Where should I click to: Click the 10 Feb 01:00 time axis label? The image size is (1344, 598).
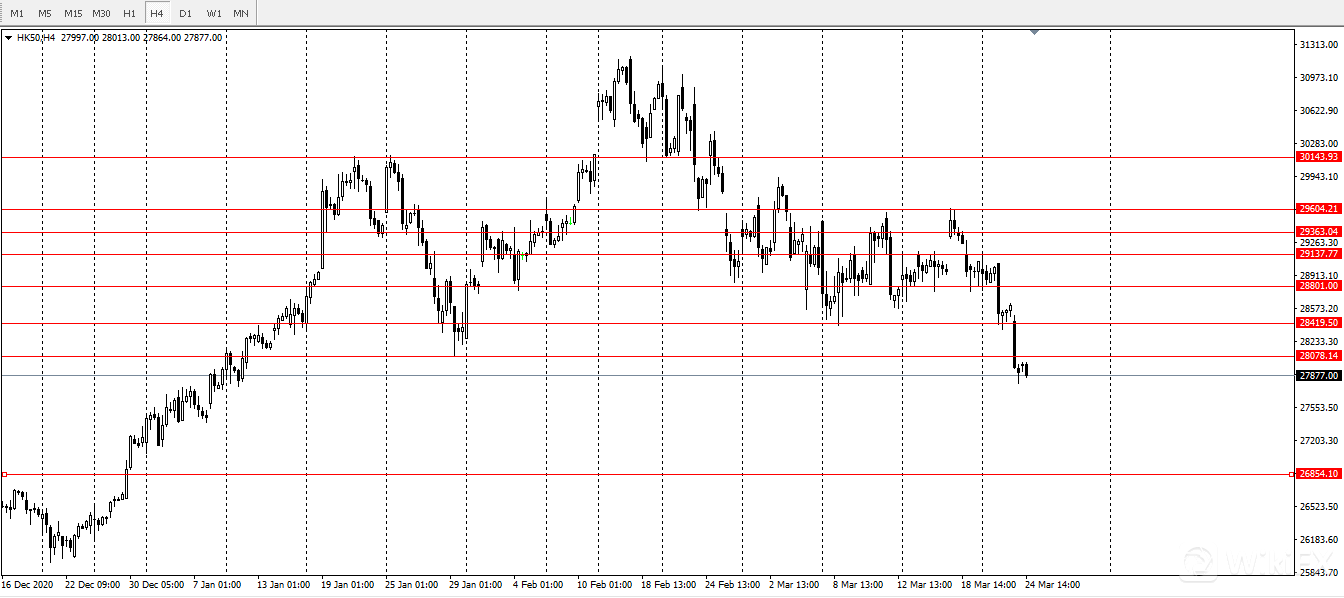coord(605,584)
